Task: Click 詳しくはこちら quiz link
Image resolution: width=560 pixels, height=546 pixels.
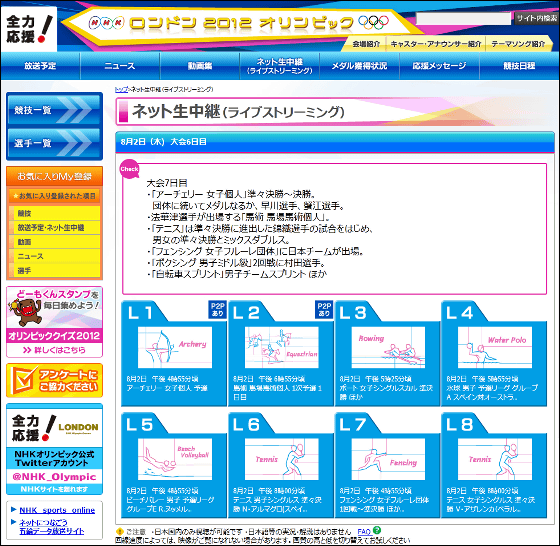Action: 54,350
